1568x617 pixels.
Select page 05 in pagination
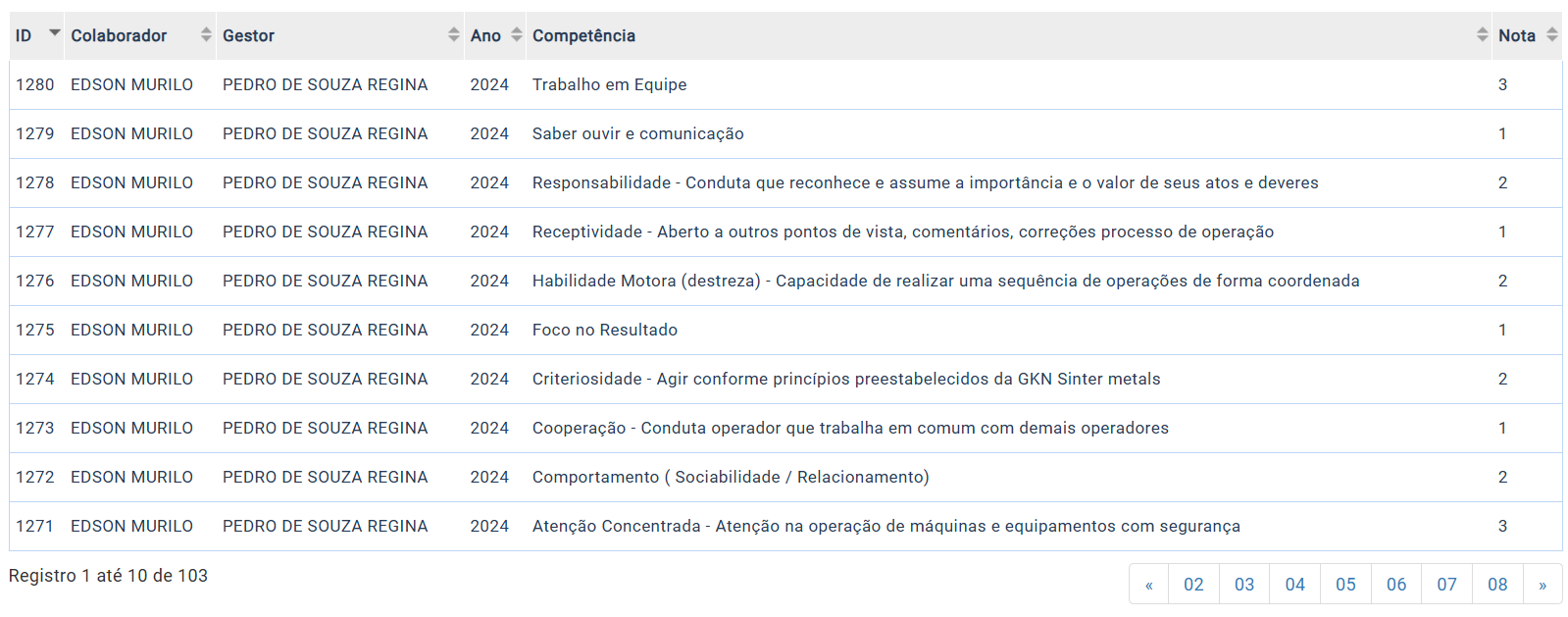[1345, 585]
